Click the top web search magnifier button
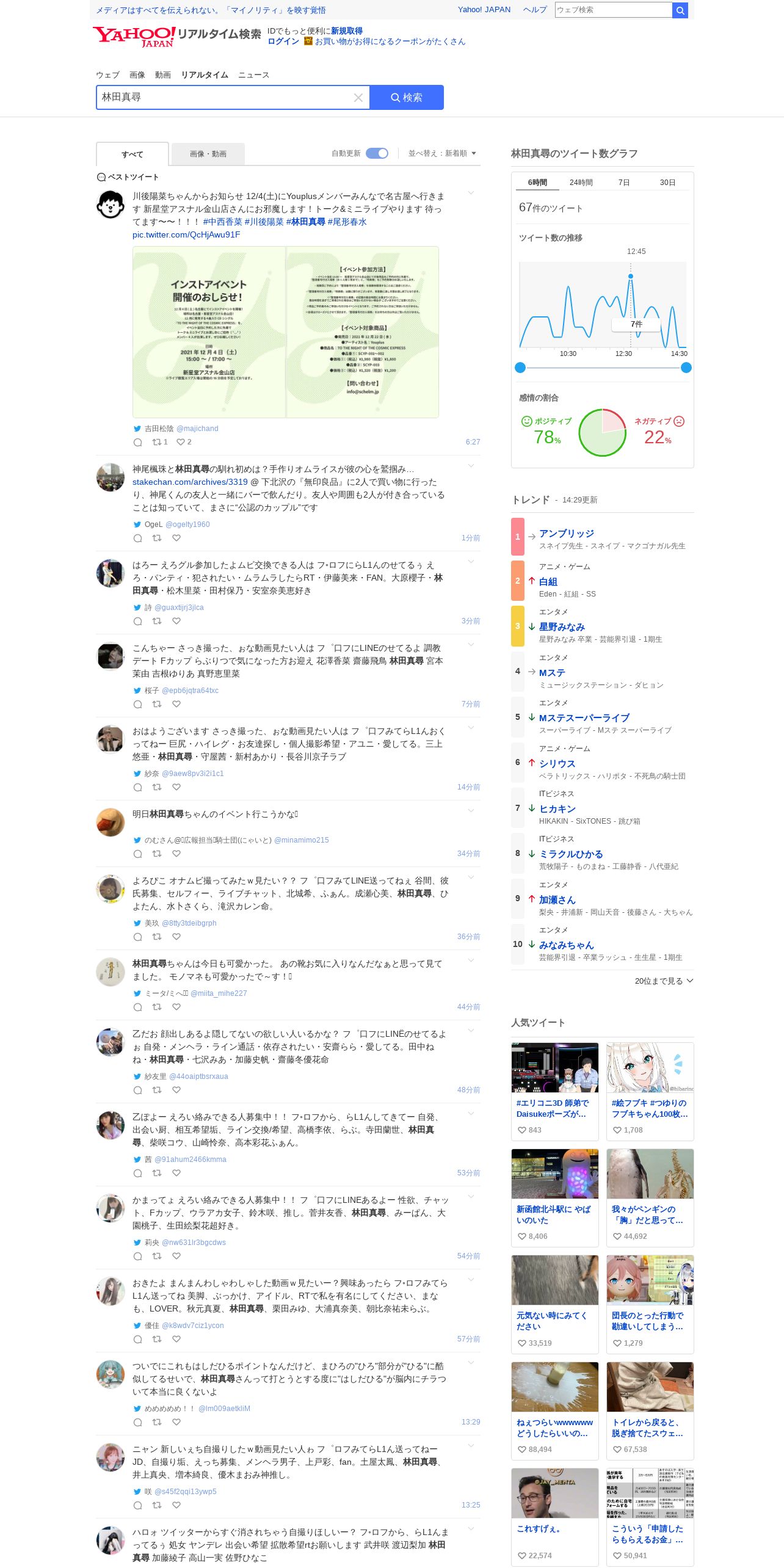 click(x=680, y=10)
